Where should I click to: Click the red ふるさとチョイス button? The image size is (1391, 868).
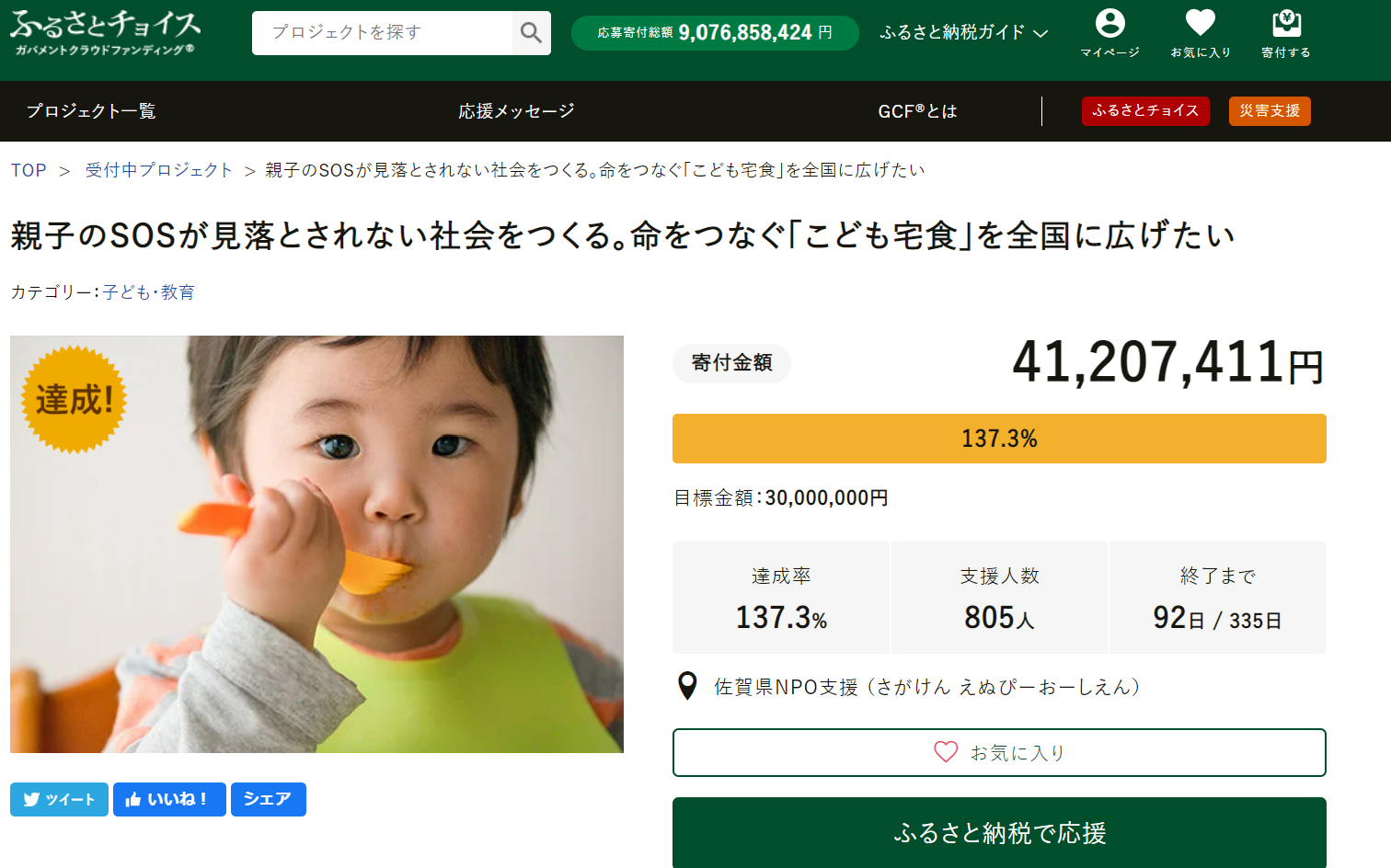1144,111
